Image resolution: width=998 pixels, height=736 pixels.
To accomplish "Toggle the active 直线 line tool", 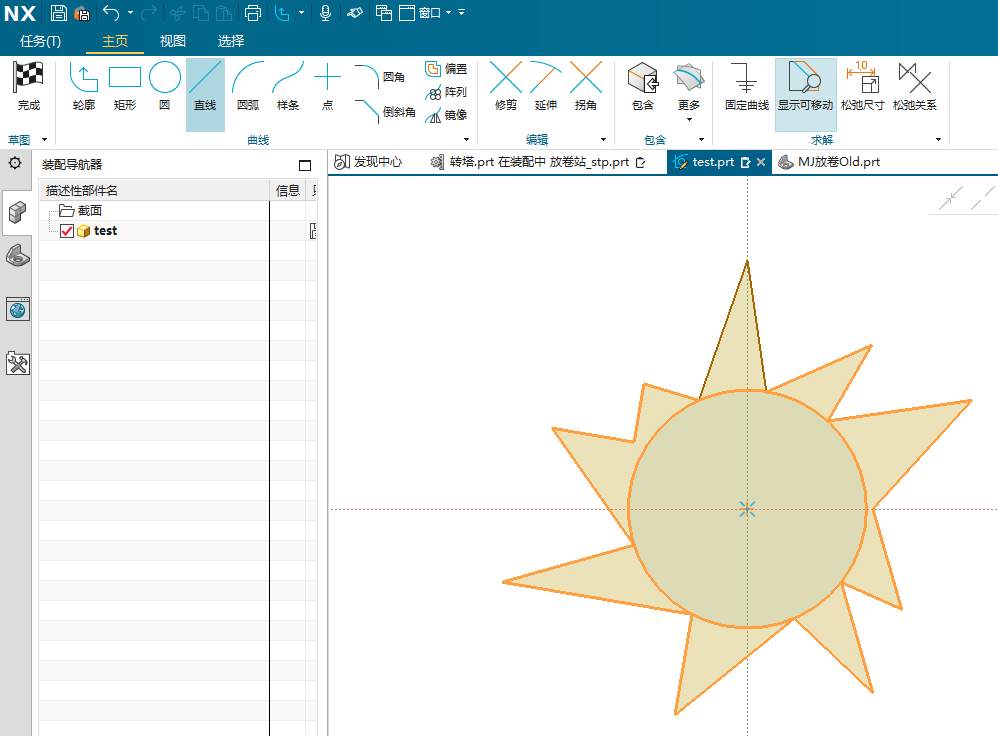I will (205, 87).
